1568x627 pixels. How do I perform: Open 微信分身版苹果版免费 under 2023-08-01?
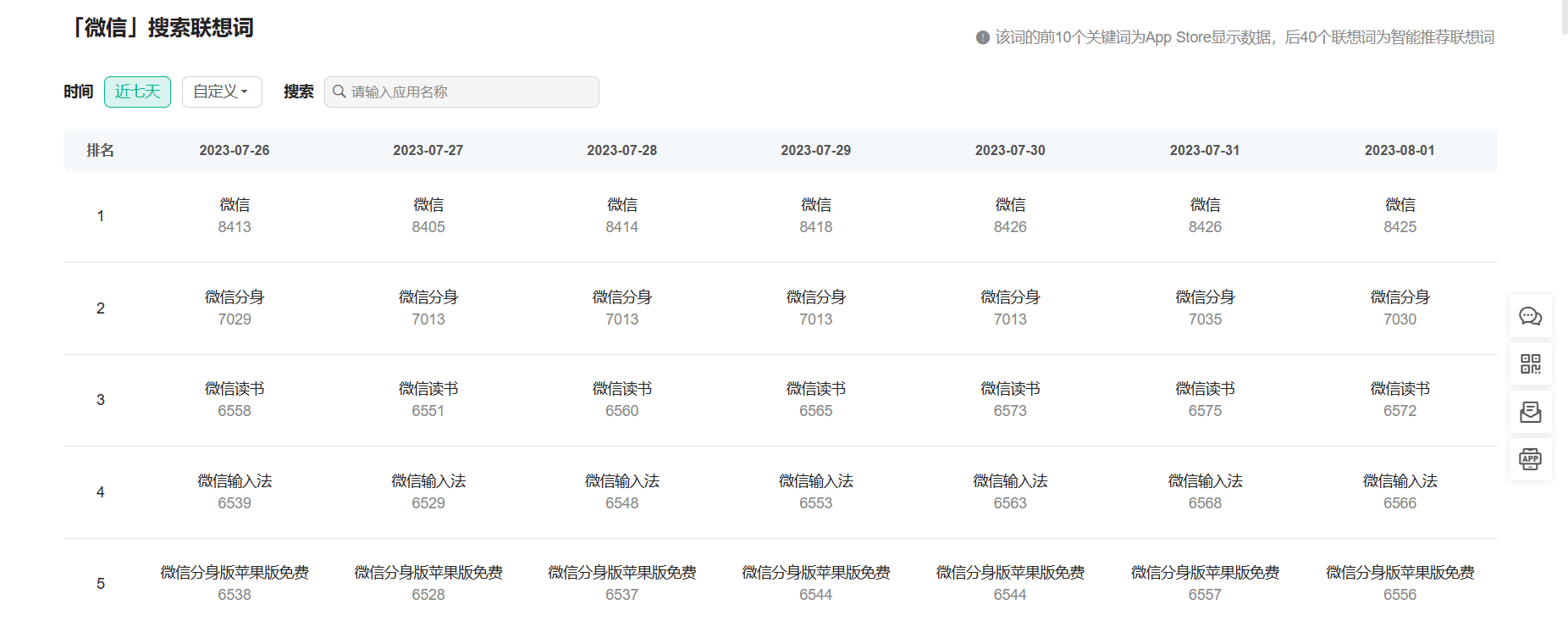tap(1400, 573)
